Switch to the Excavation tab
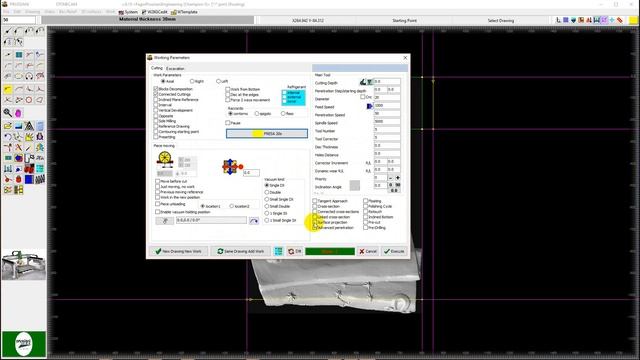This screenshot has height=360, width=640. tap(175, 69)
